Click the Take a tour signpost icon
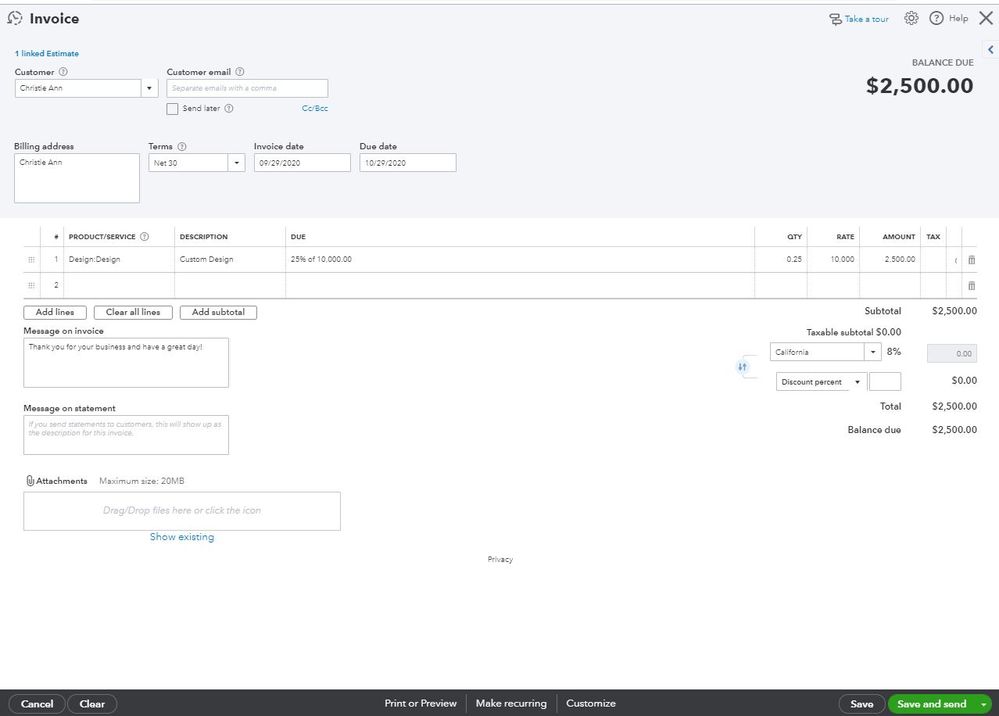Image resolution: width=999 pixels, height=716 pixels. pos(835,19)
